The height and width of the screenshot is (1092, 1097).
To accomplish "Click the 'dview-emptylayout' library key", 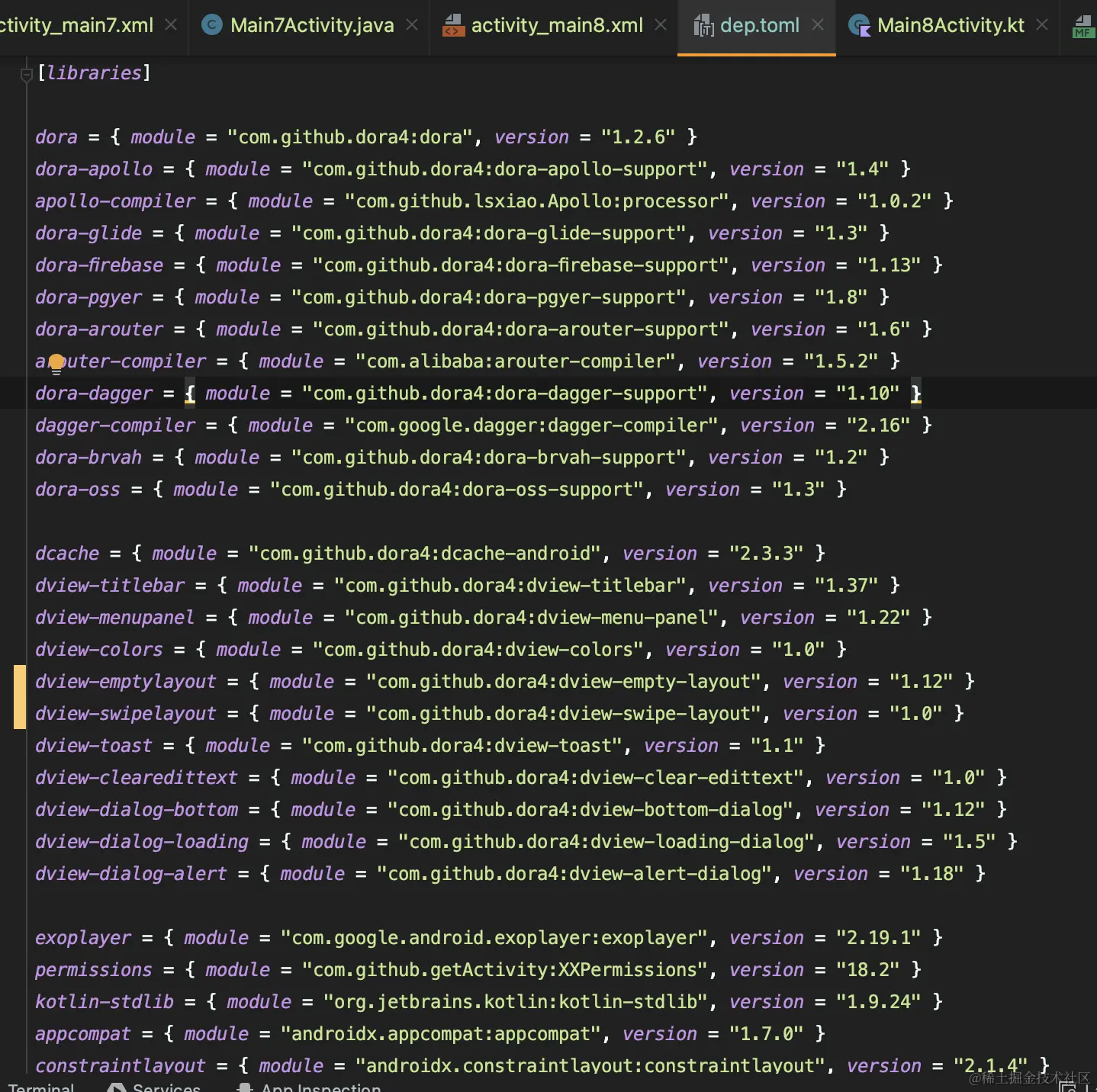I will [x=126, y=682].
